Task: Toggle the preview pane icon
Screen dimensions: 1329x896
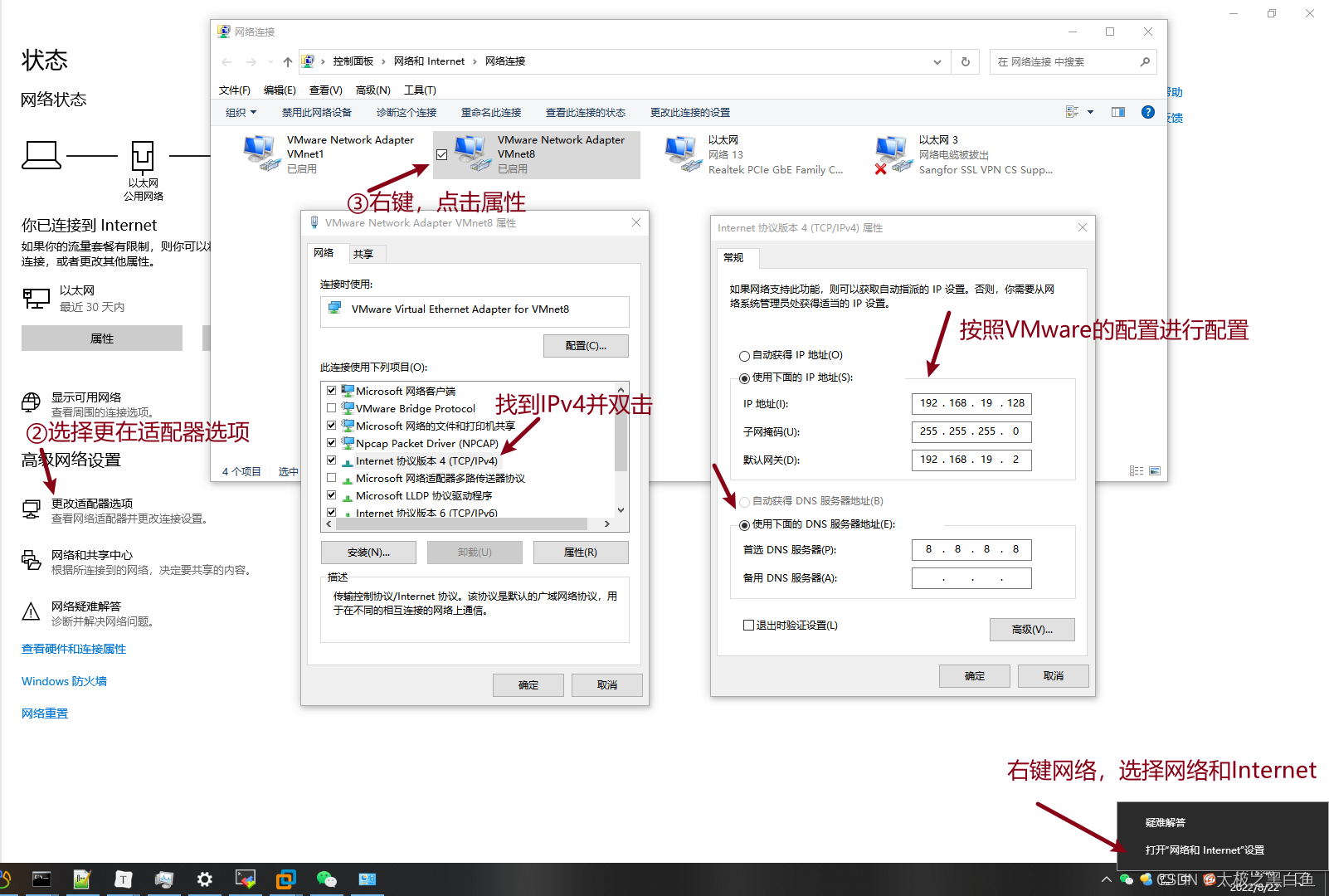Action: point(1118,112)
